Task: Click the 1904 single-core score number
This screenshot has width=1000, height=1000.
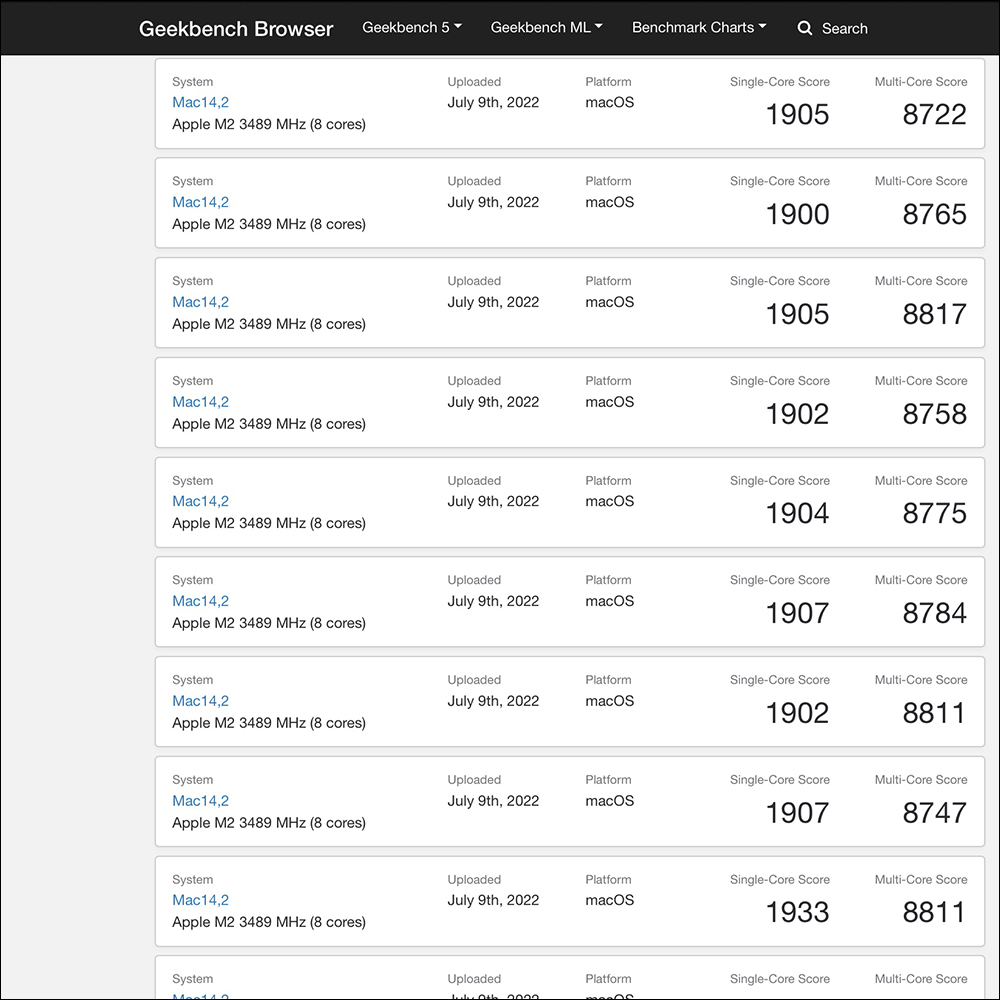Action: (797, 513)
